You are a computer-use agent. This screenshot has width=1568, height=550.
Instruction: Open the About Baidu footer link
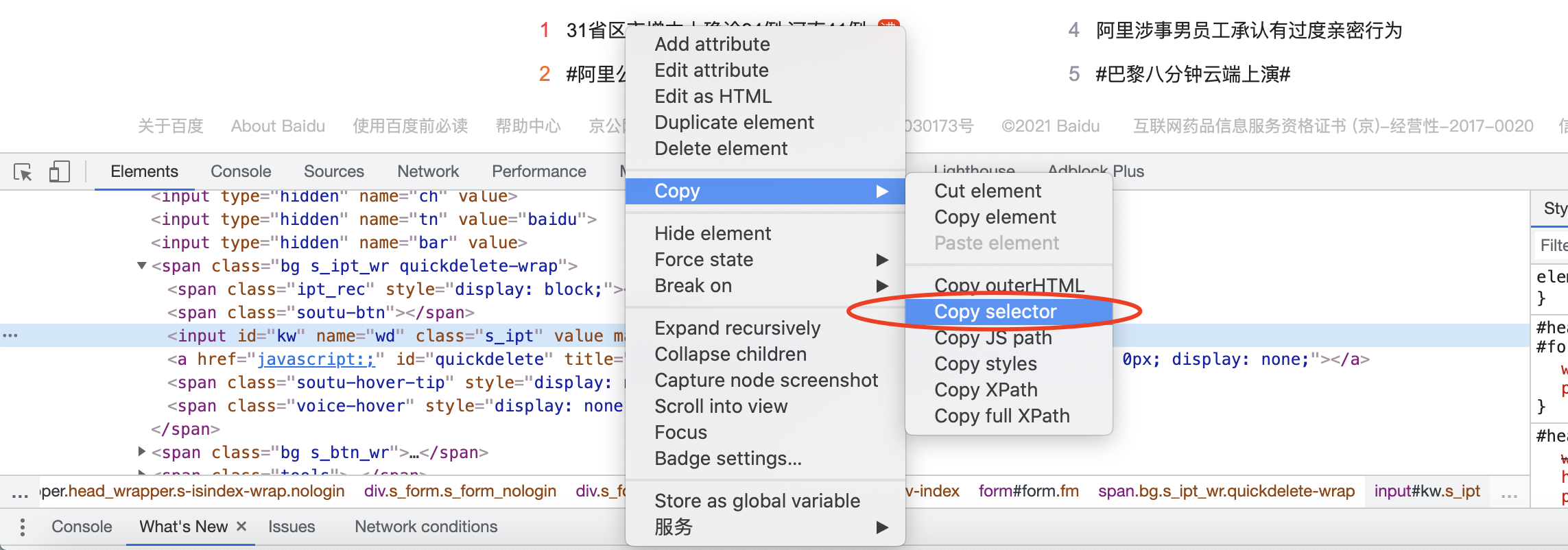278,126
